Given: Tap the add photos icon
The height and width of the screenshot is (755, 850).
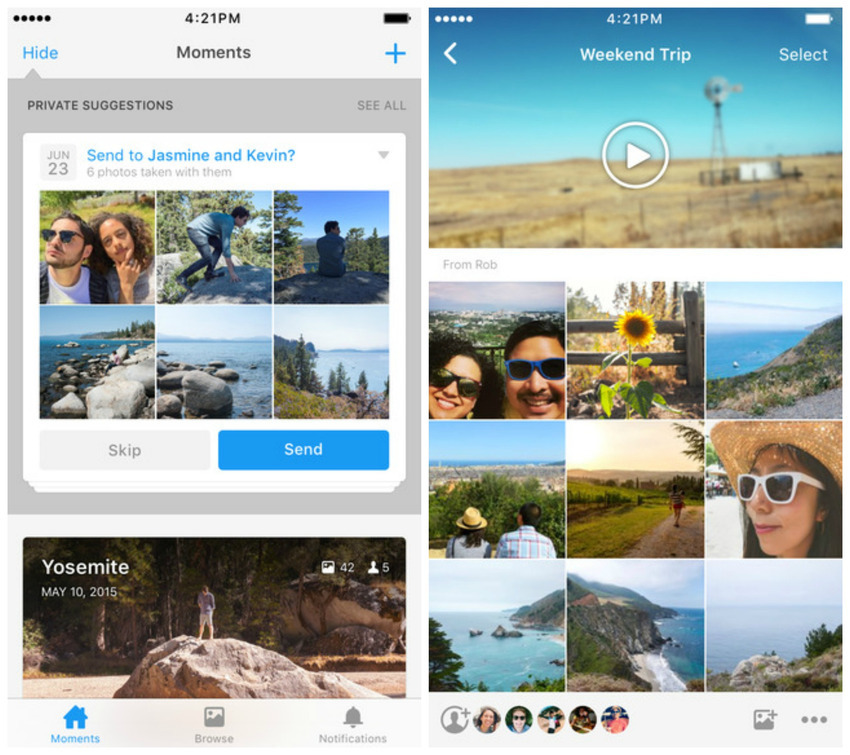Looking at the screenshot, I should pyautogui.click(x=765, y=719).
